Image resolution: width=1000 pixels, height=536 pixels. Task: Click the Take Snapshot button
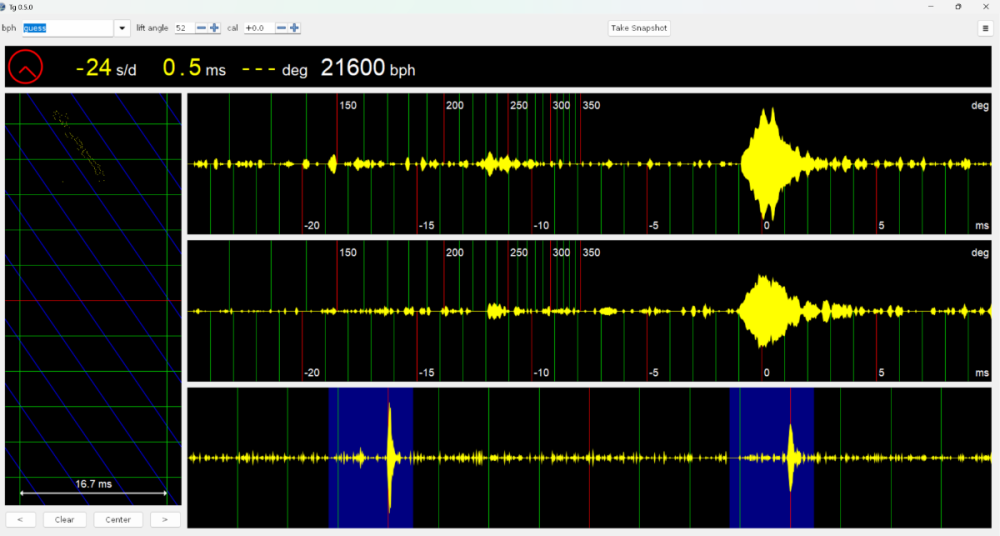[639, 28]
